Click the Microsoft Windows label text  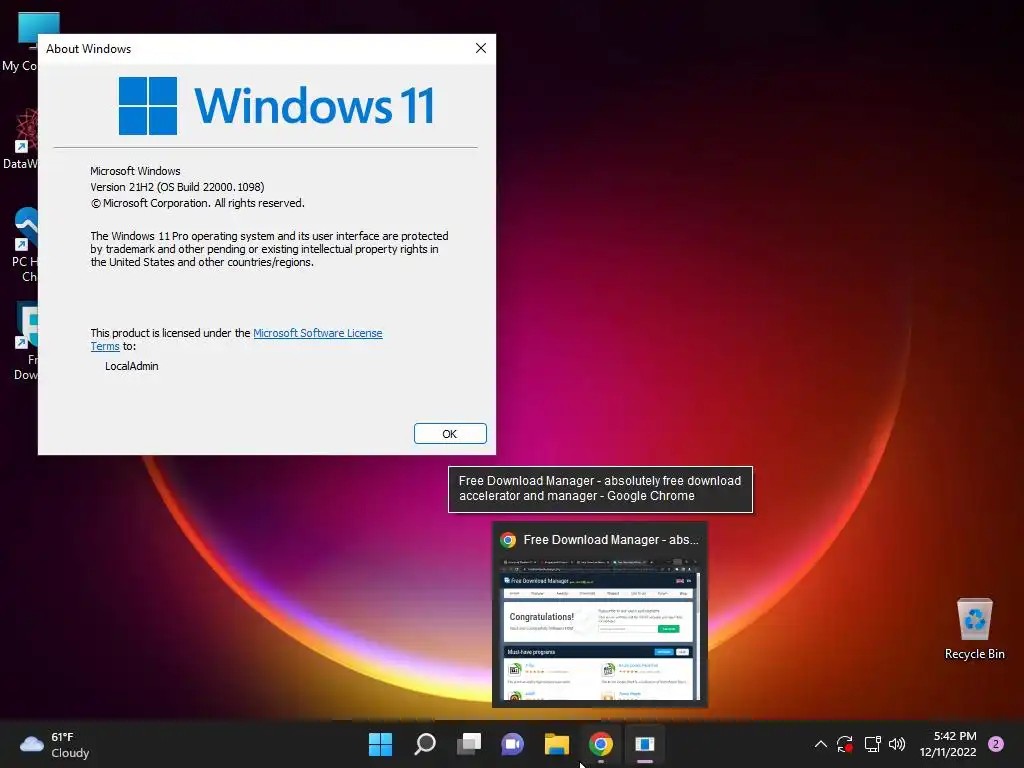(x=135, y=171)
